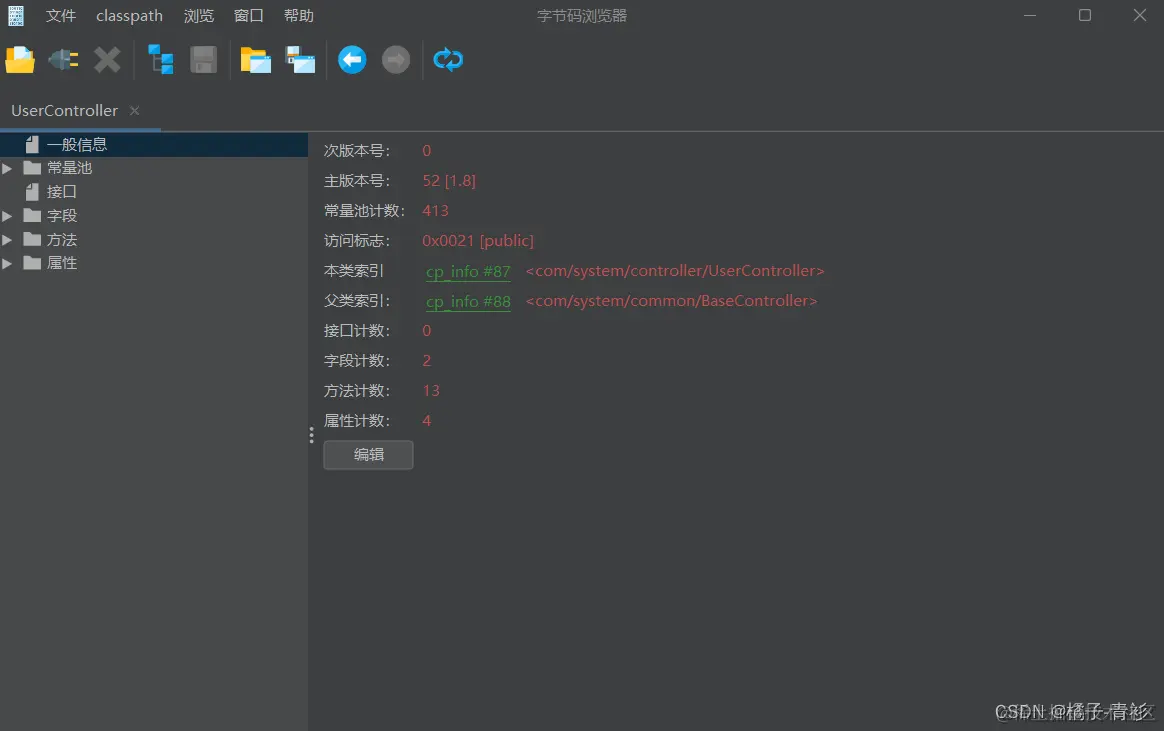This screenshot has width=1164, height=731.
Task: Expand the 方法 node arrow
Action: (7, 240)
